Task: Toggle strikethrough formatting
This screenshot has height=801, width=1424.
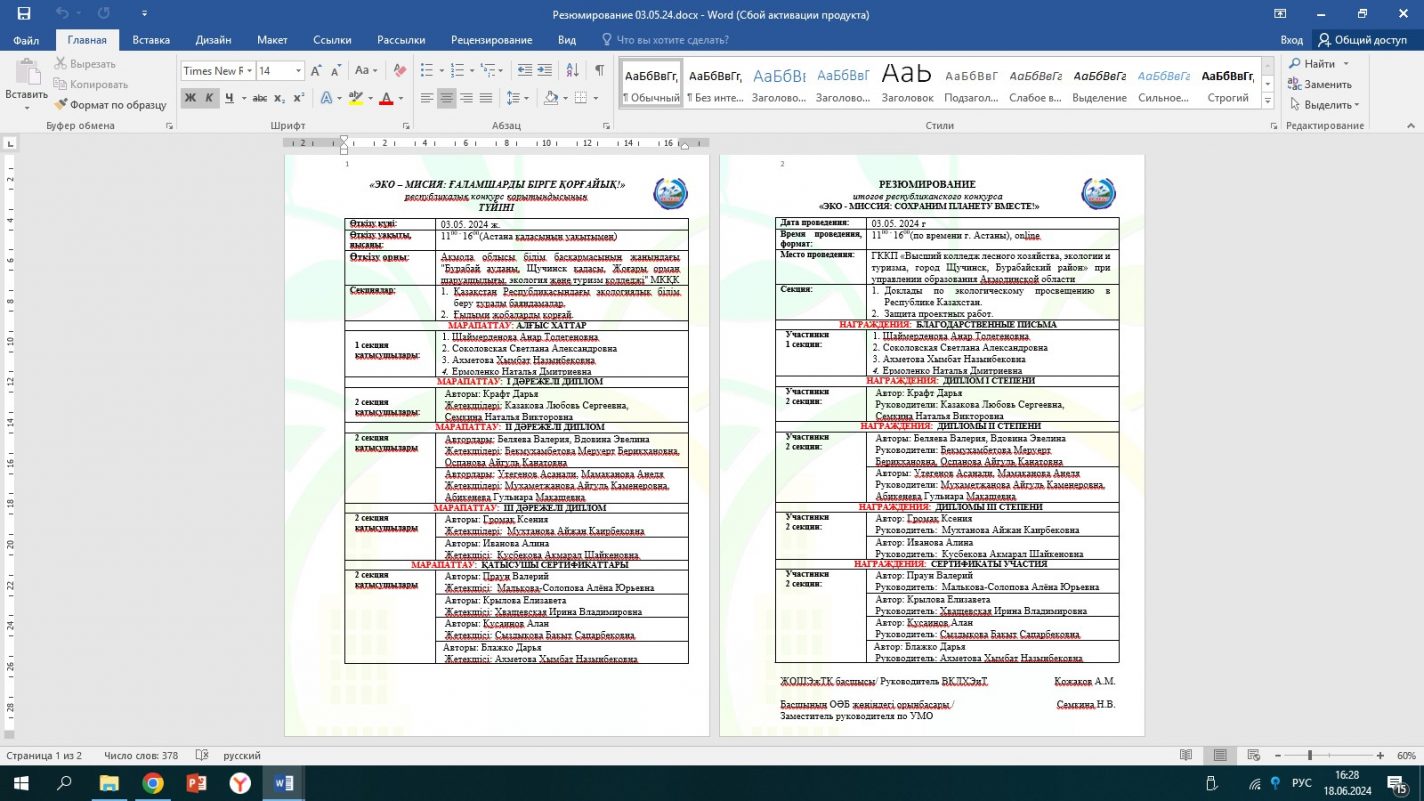Action: (x=259, y=98)
